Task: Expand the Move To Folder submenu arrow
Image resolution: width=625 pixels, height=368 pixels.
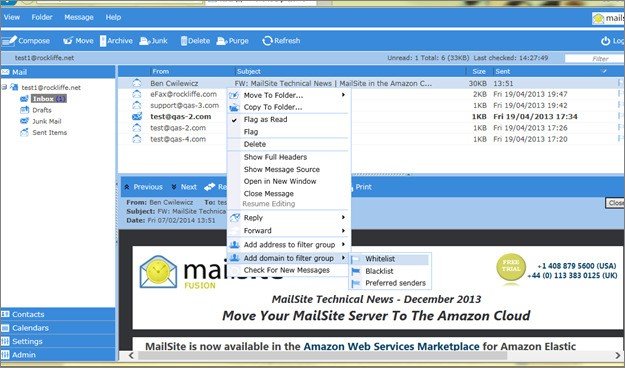Action: 343,95
